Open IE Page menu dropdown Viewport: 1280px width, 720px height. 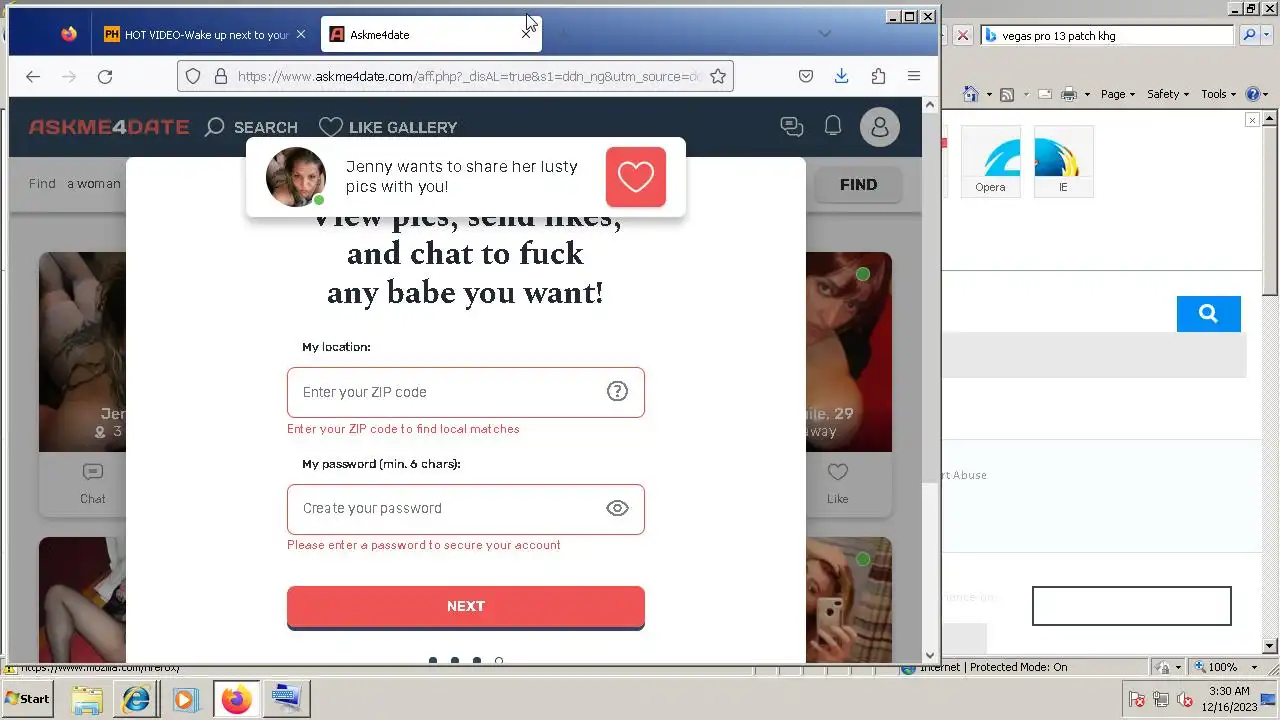coord(1117,94)
